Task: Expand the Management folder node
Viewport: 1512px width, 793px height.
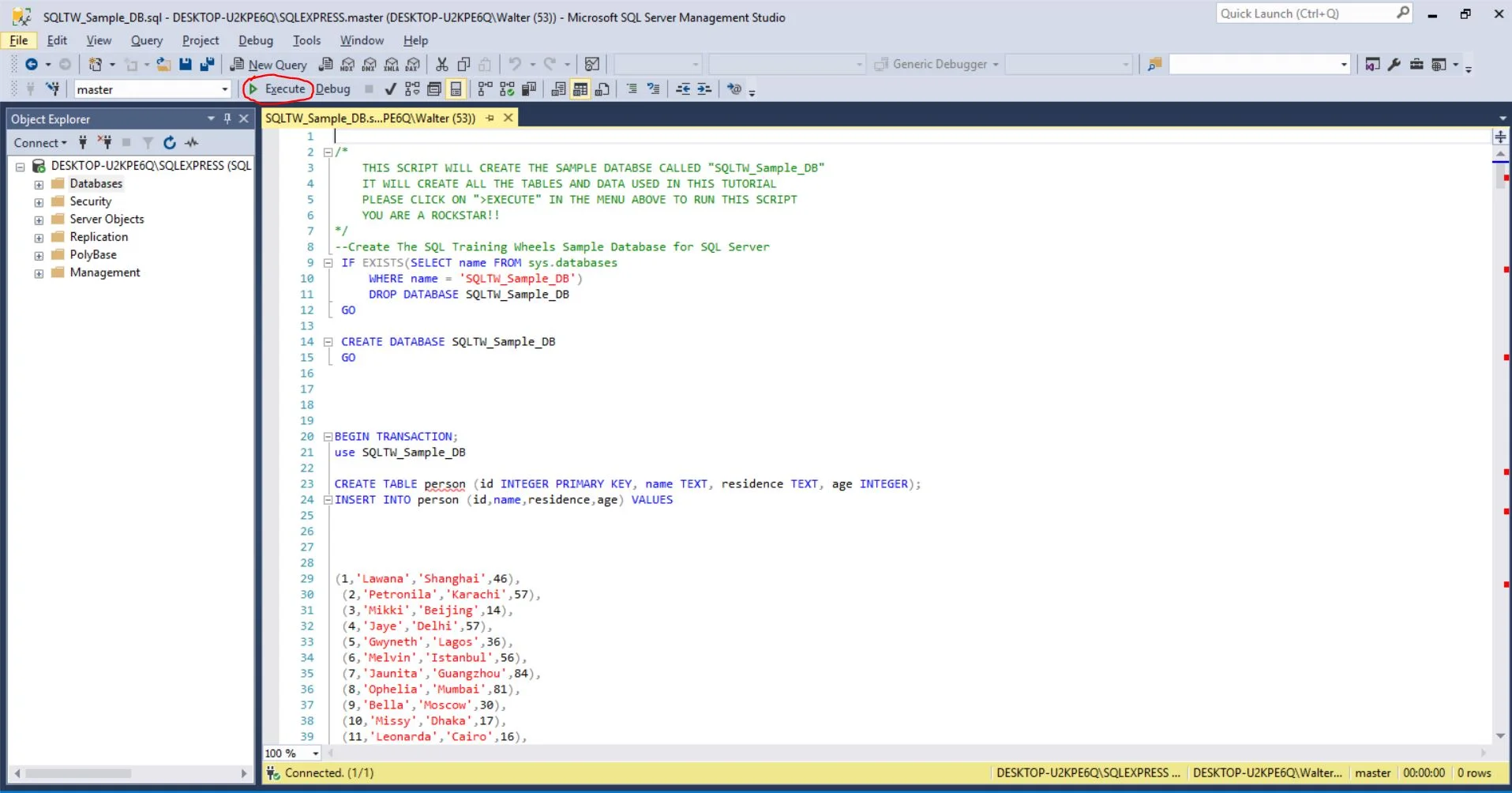Action: 39,273
